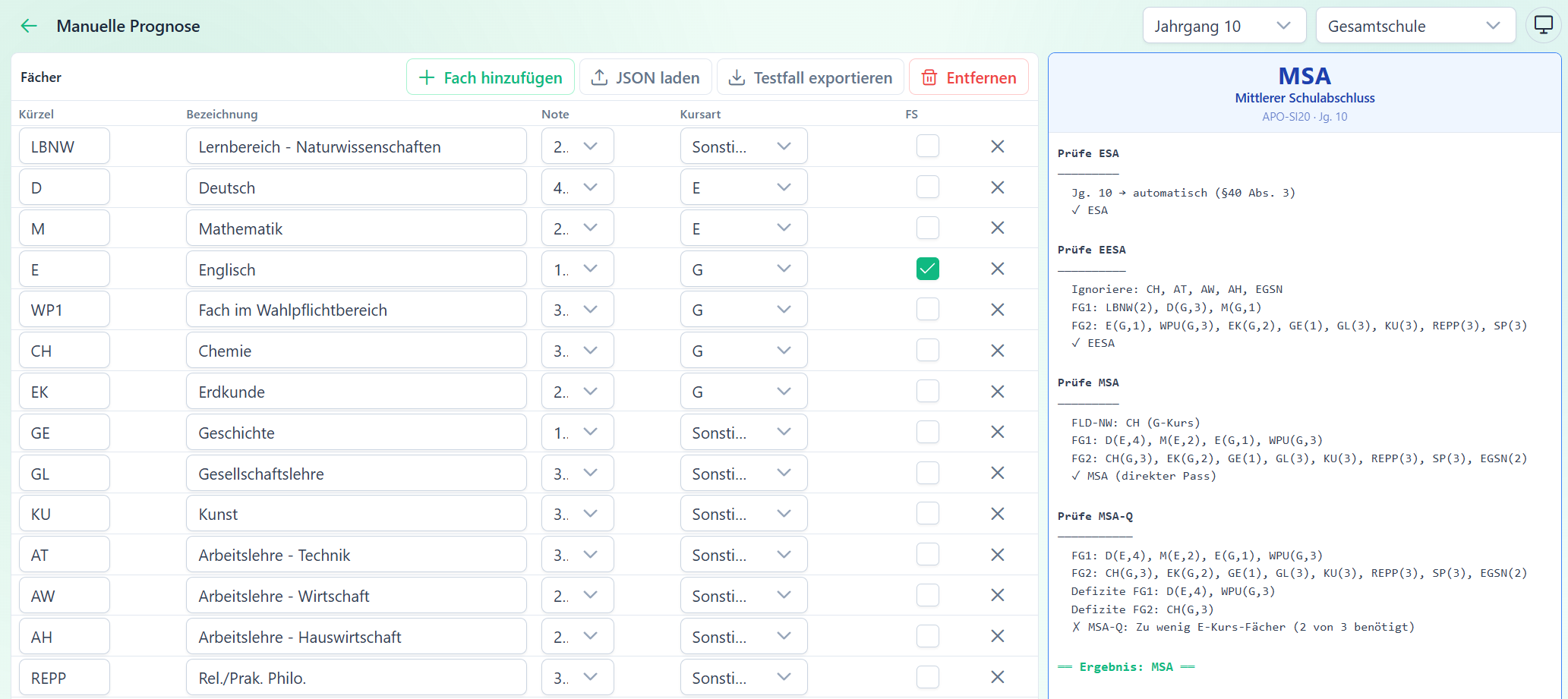Expand Kursart dropdown in LBNW row

743,146
